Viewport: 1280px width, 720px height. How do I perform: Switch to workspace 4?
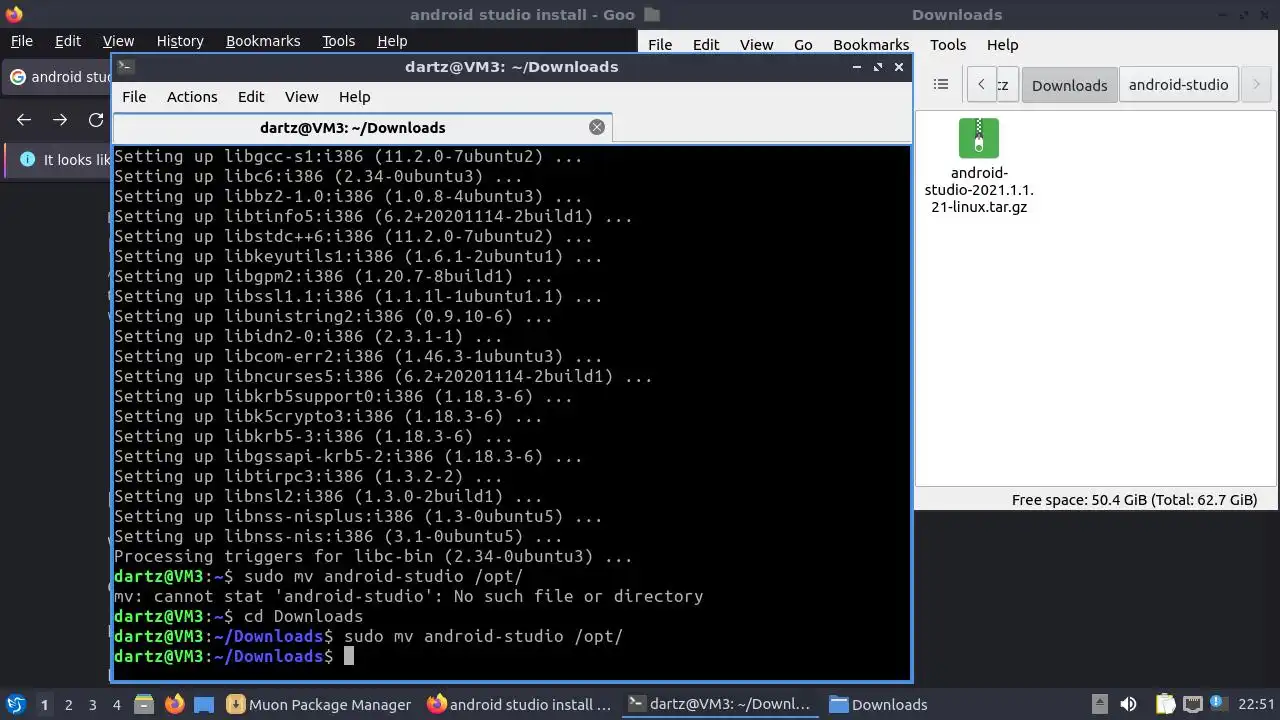[x=116, y=705]
